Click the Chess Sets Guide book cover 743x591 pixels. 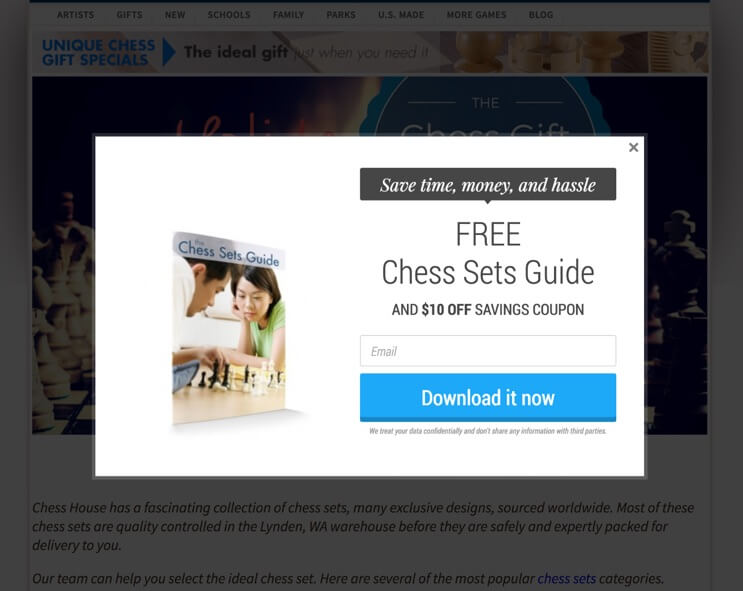[x=229, y=328]
